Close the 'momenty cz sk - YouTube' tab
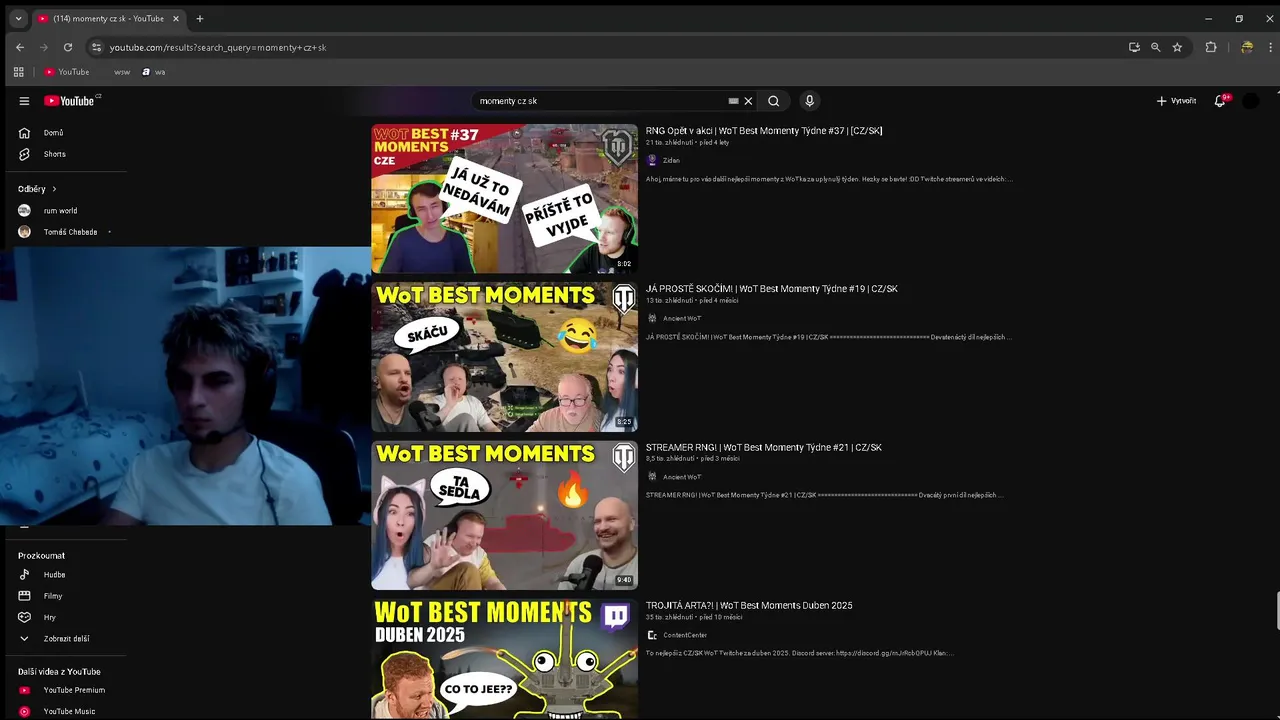The height and width of the screenshot is (720, 1280). (176, 18)
